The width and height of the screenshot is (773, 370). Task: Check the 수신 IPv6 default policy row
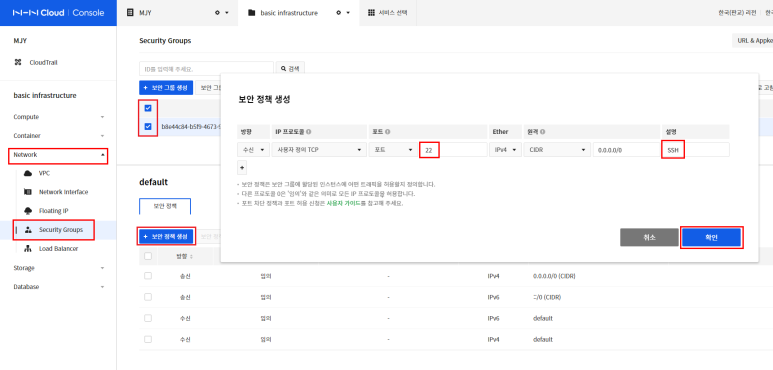click(x=148, y=318)
